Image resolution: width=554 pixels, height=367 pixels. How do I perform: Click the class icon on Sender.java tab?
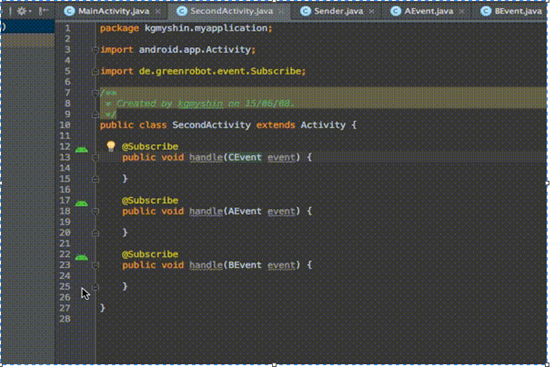[305, 11]
